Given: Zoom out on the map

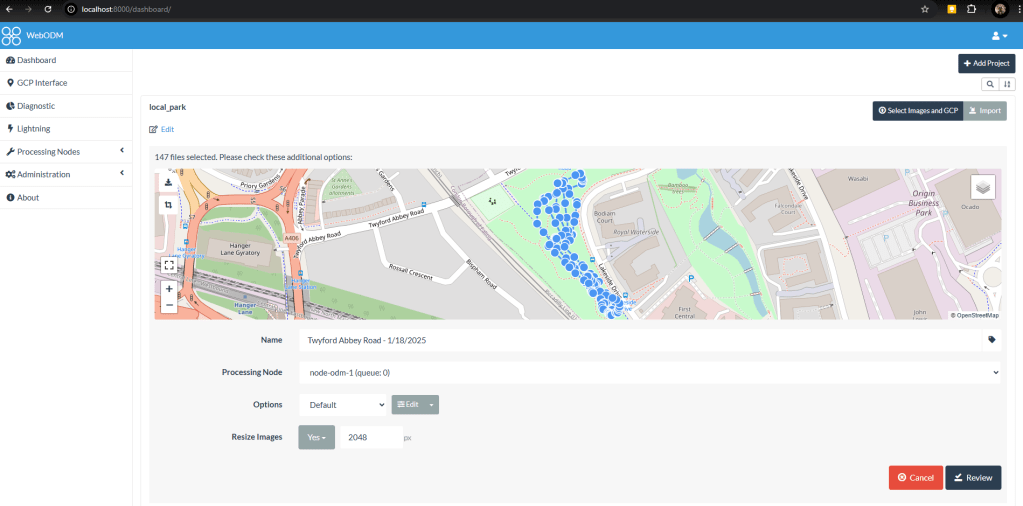Looking at the screenshot, I should [x=169, y=304].
